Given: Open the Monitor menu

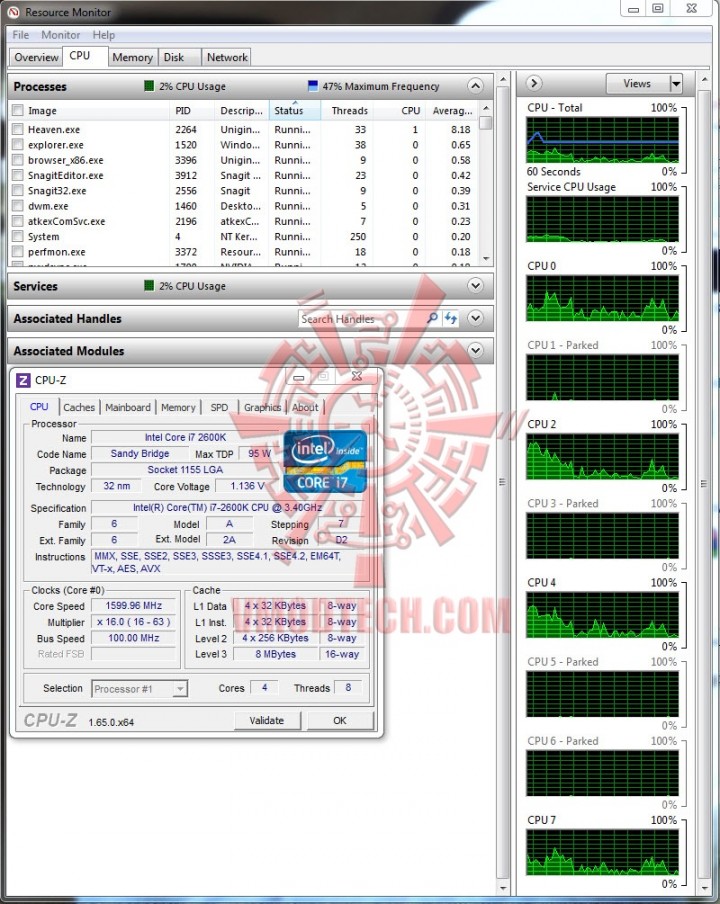Looking at the screenshot, I should pos(61,35).
